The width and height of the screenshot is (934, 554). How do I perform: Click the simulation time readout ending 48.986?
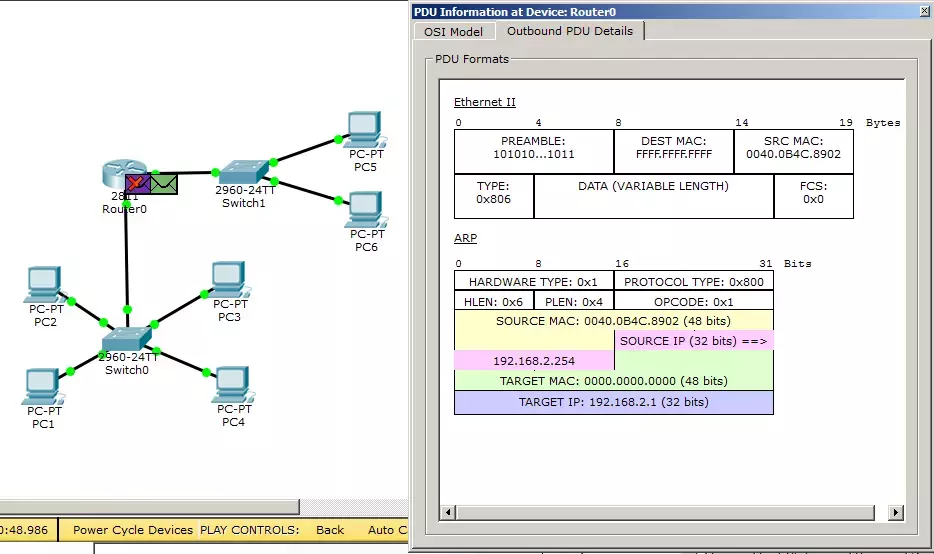[x=24, y=530]
